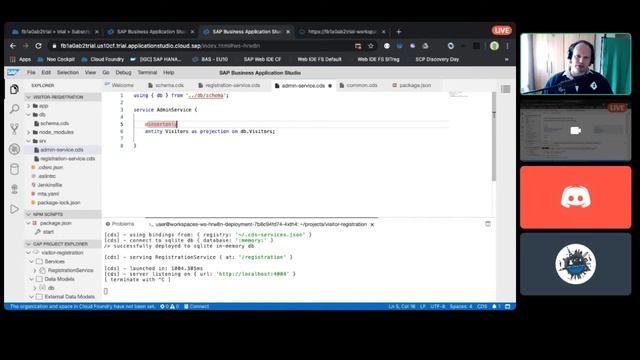
Task: Click the camera icon on the preview thumbnail
Action: (x=576, y=131)
